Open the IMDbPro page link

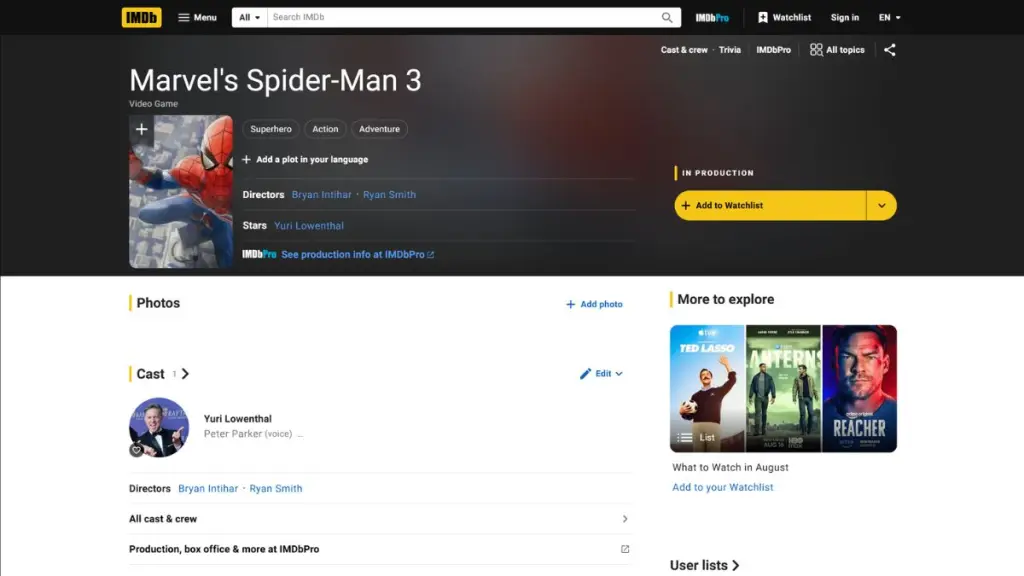[773, 50]
